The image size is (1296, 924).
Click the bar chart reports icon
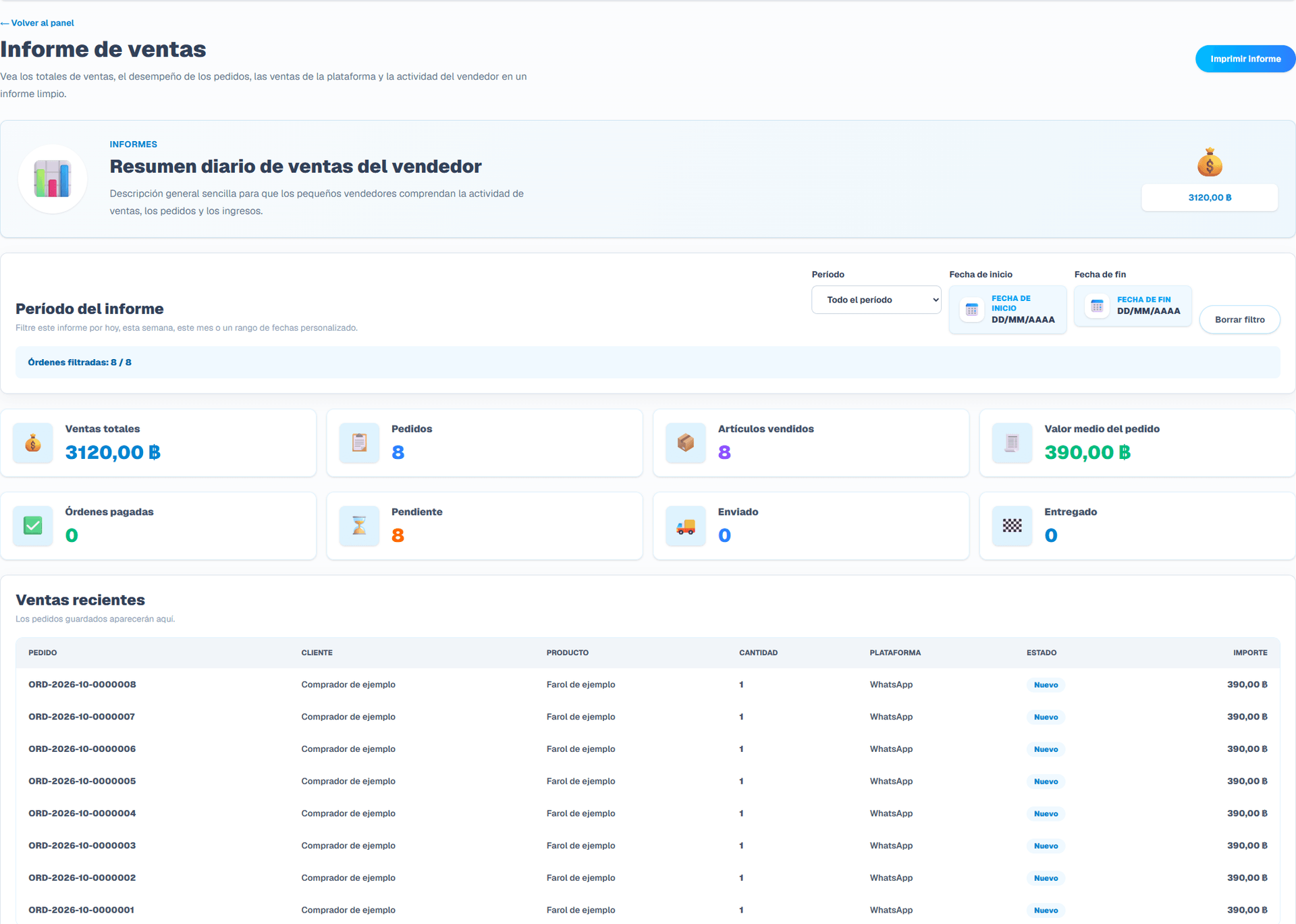point(53,180)
